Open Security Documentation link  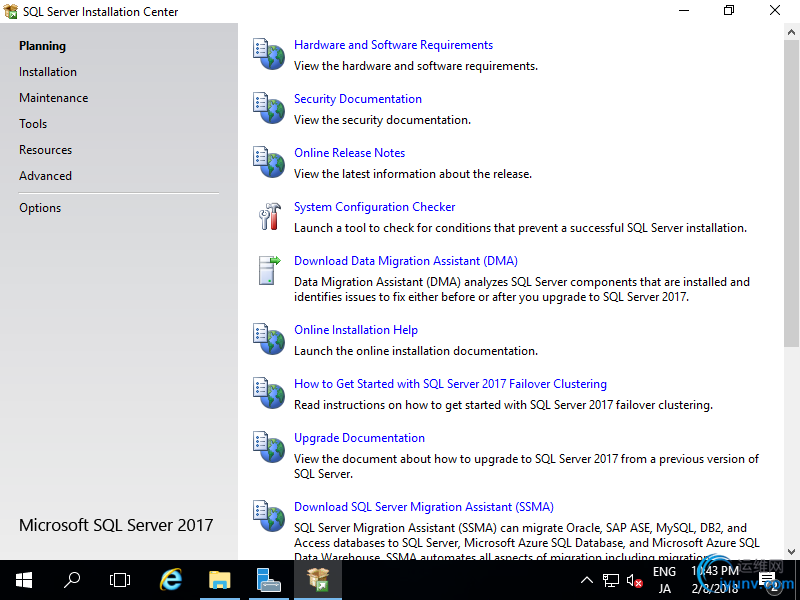point(358,99)
